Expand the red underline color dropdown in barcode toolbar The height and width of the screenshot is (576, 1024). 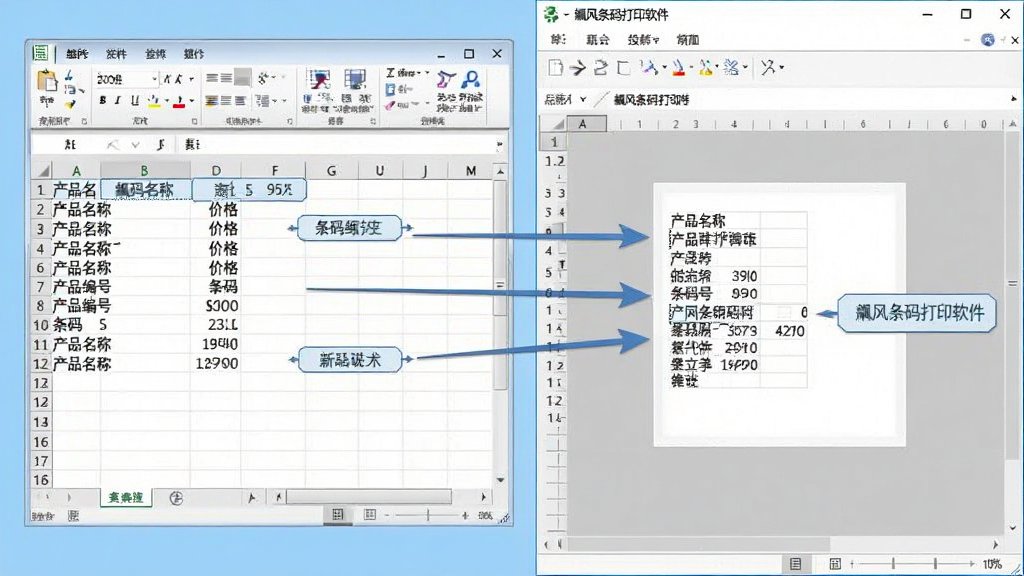[x=691, y=67]
